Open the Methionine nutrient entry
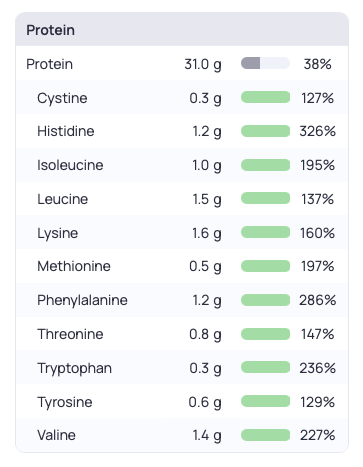The width and height of the screenshot is (363, 467). (182, 266)
